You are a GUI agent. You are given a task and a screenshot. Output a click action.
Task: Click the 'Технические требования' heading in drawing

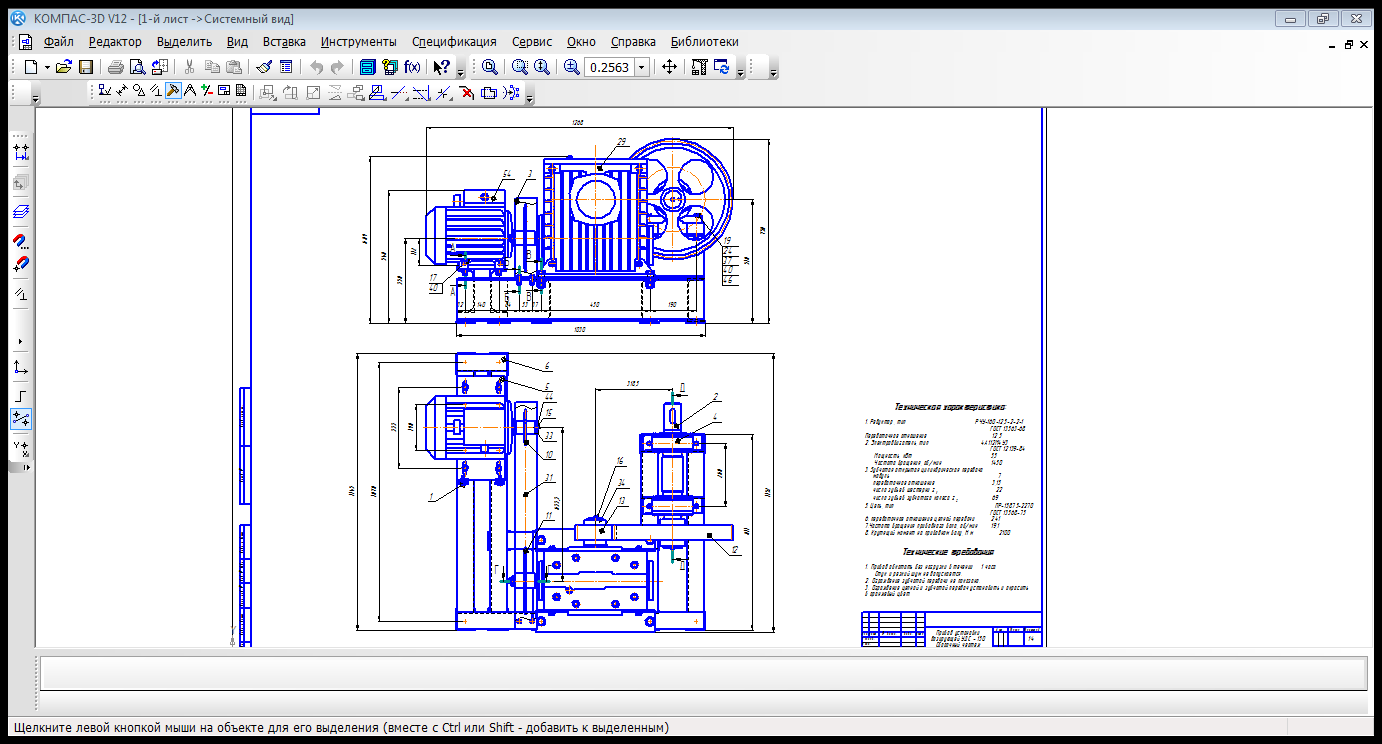pyautogui.click(x=948, y=551)
